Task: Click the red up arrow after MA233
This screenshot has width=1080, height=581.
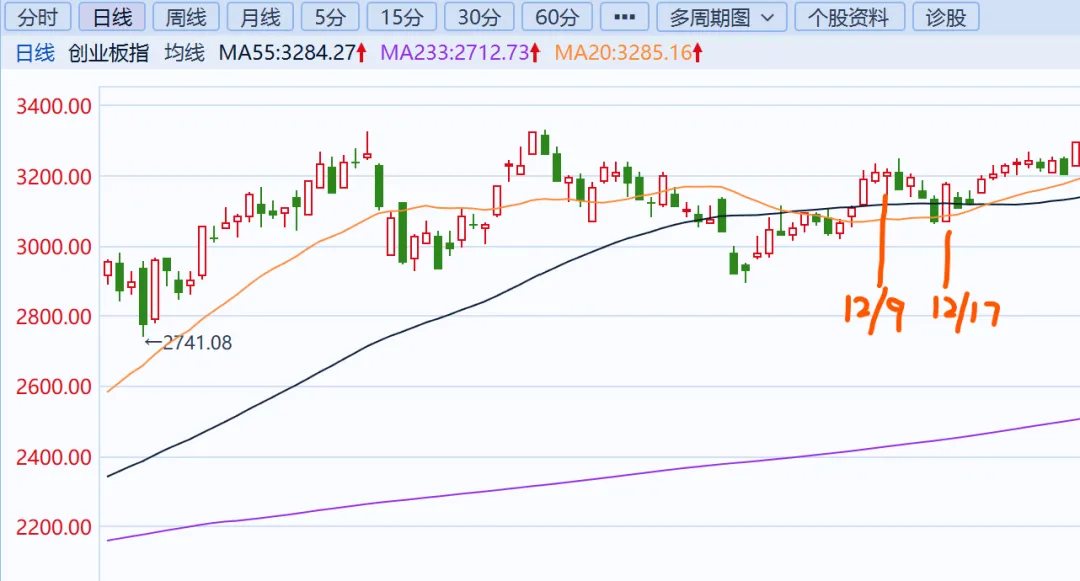Action: (535, 52)
